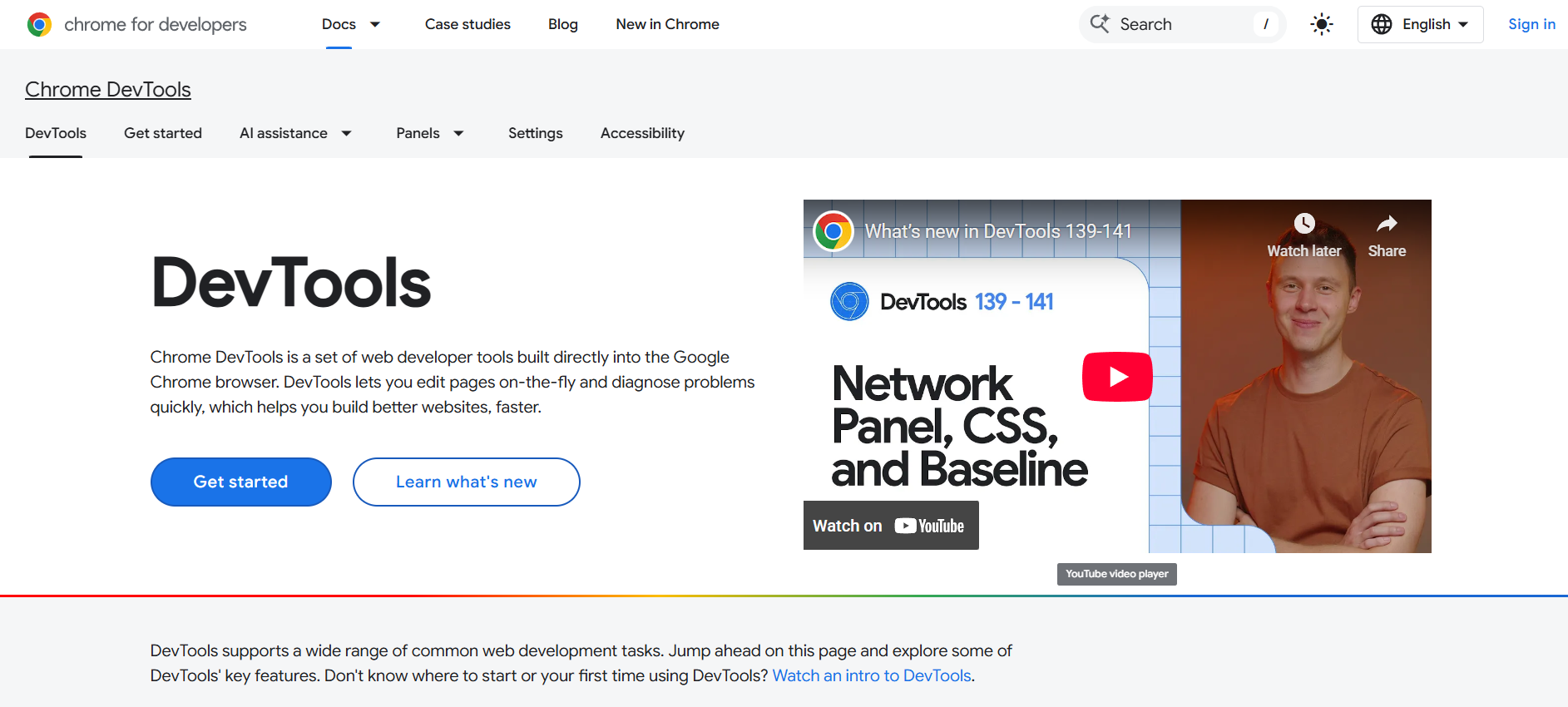This screenshot has width=1568, height=707.
Task: Switch to the Get started tab
Action: (163, 133)
